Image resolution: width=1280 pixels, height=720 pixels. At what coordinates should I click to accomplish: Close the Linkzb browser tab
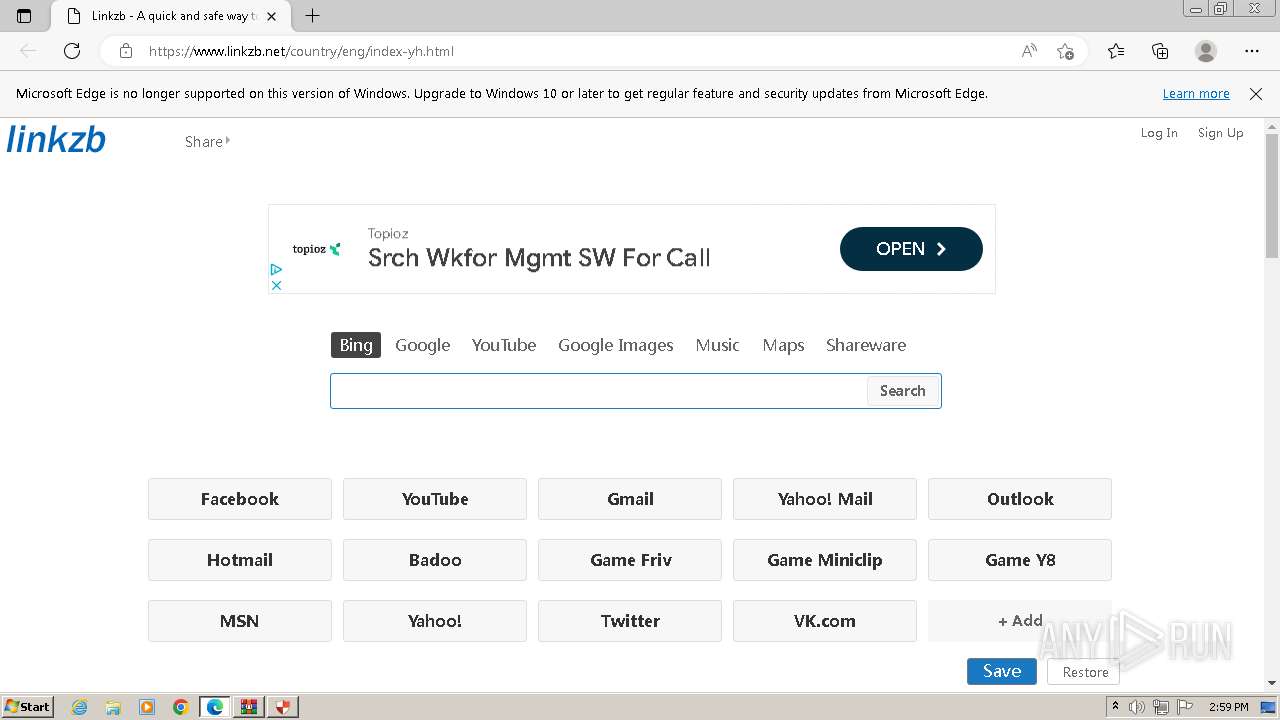(271, 16)
